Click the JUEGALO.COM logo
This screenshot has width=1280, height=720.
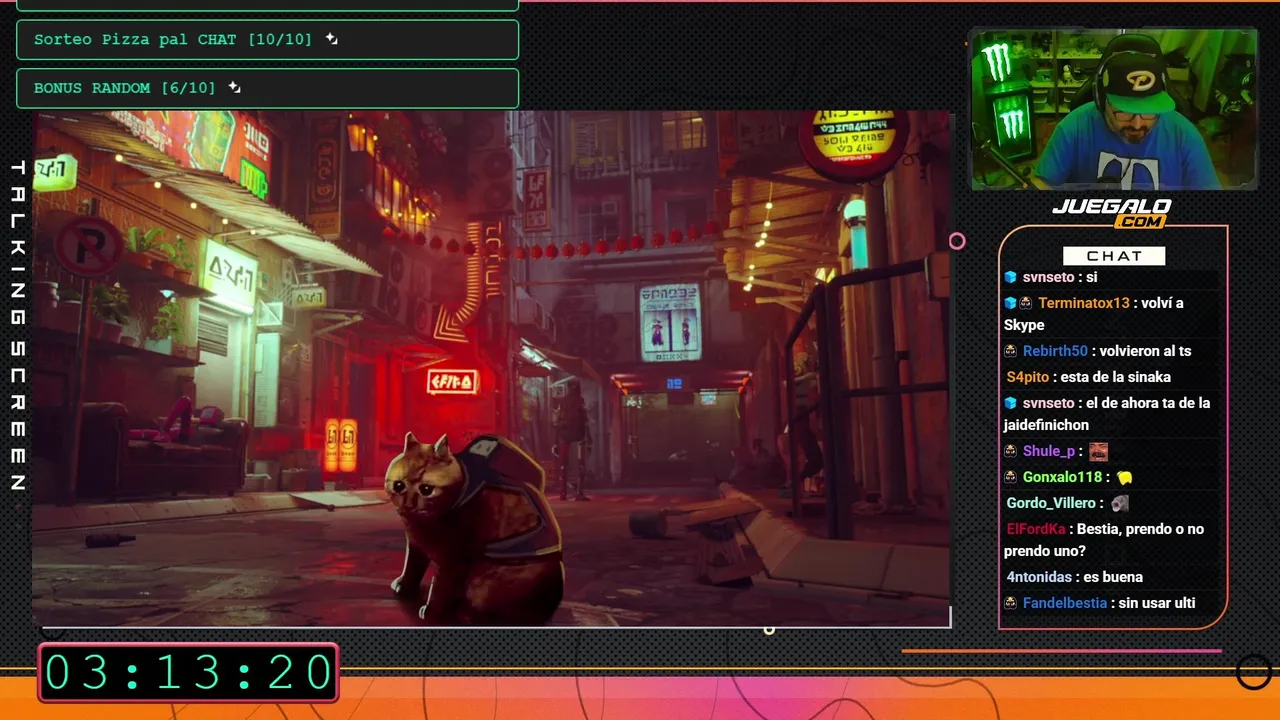tap(1112, 212)
